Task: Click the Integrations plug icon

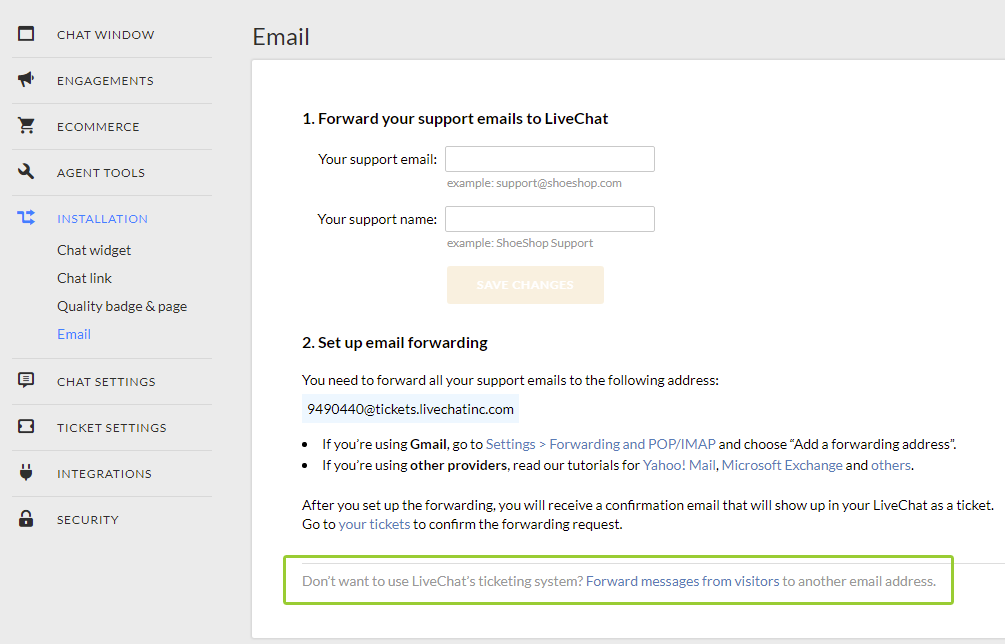Action: pyautogui.click(x=26, y=473)
